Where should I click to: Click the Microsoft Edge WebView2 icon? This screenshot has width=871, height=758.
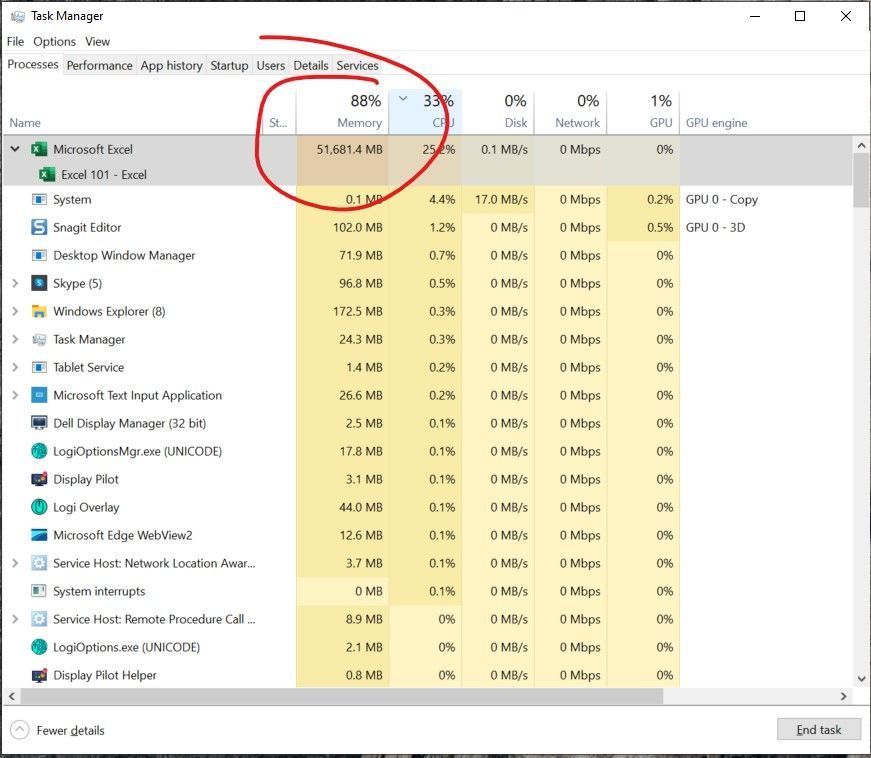click(37, 535)
